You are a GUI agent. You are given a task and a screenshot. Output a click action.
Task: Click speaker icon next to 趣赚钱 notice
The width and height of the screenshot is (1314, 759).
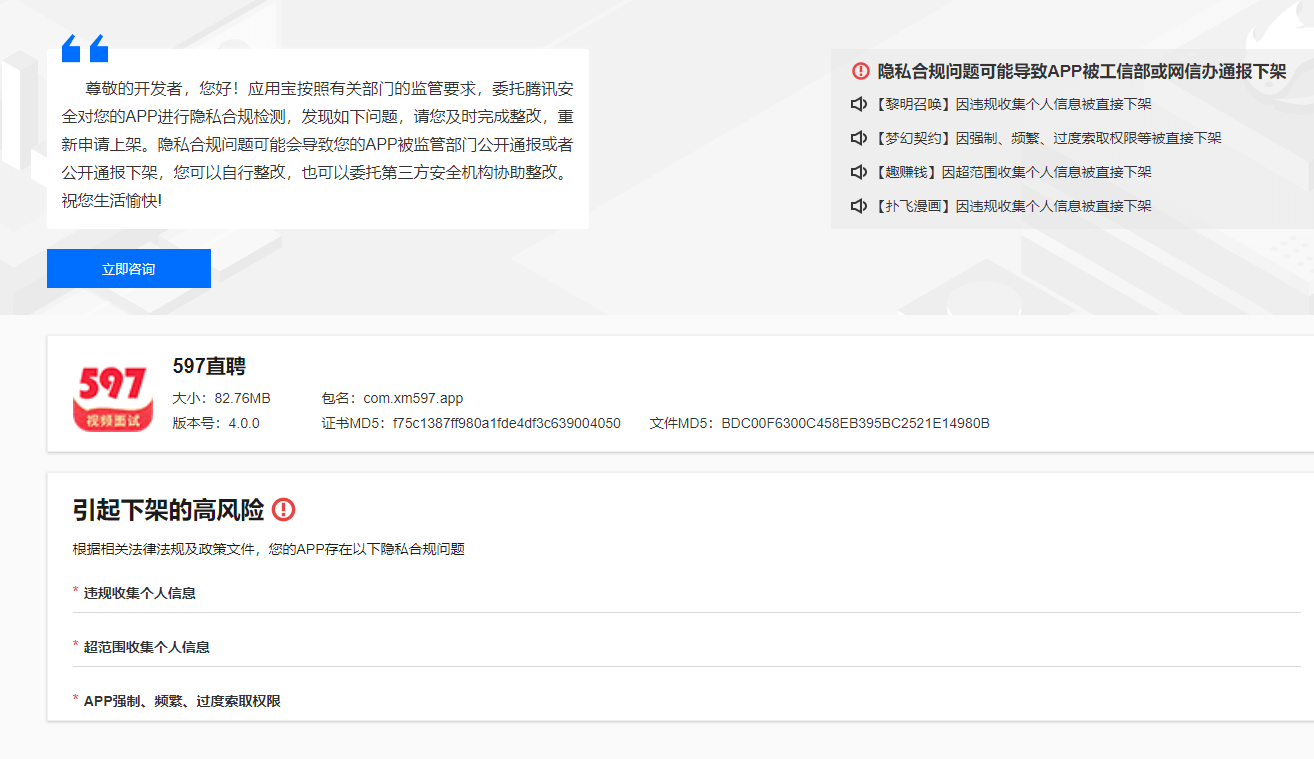click(x=858, y=172)
